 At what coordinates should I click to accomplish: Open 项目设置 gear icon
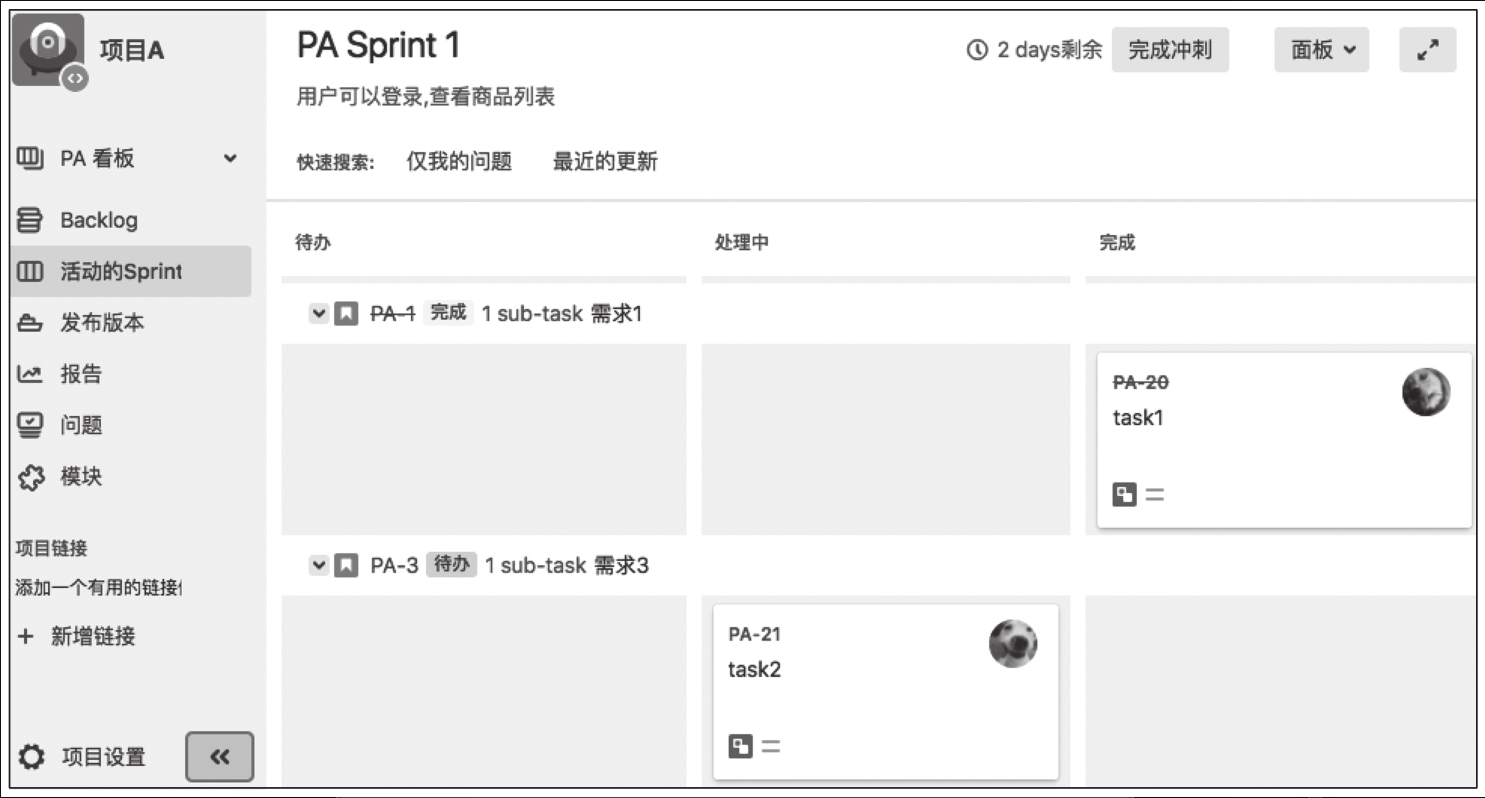coord(32,757)
